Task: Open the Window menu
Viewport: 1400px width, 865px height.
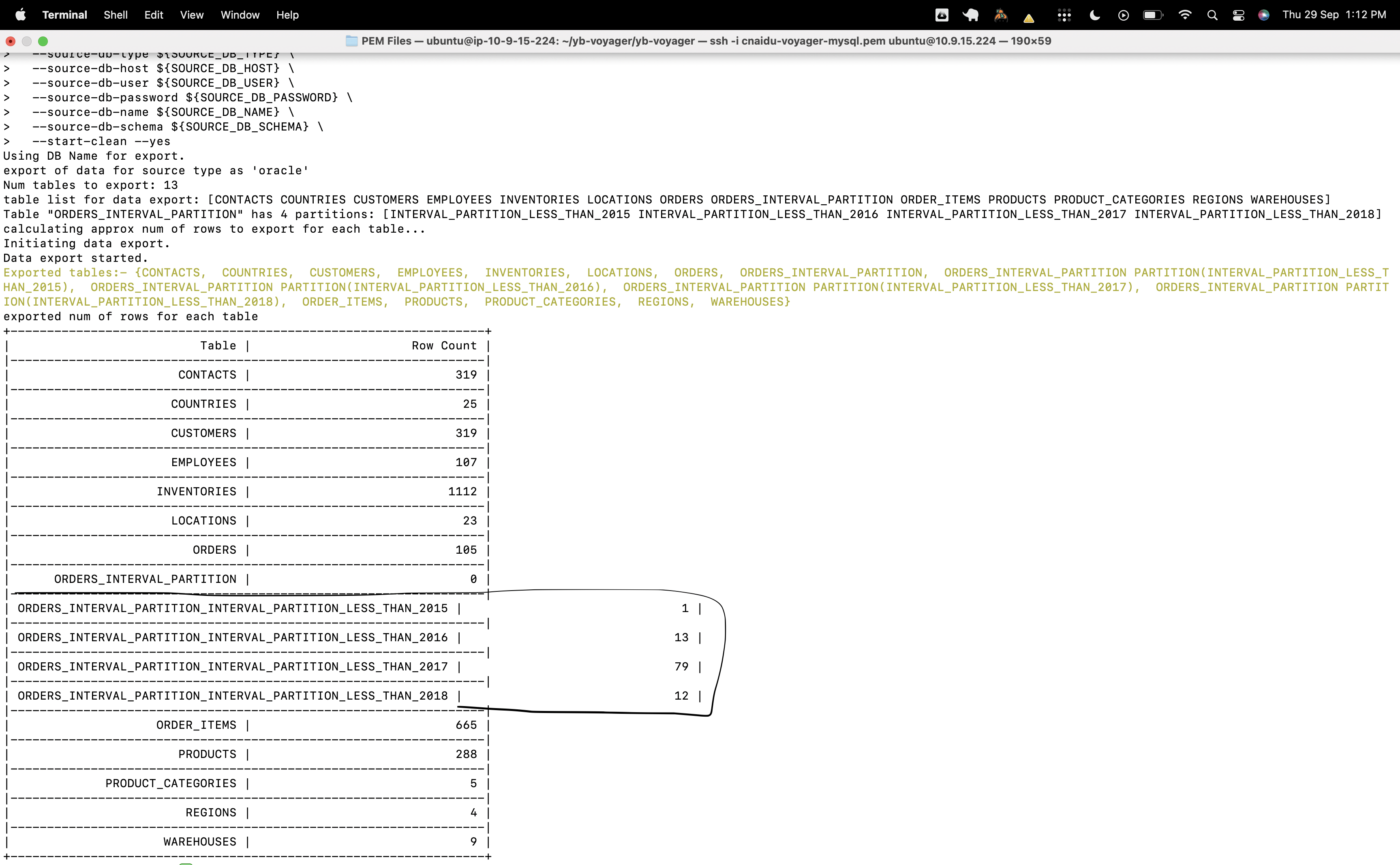Action: pos(240,15)
